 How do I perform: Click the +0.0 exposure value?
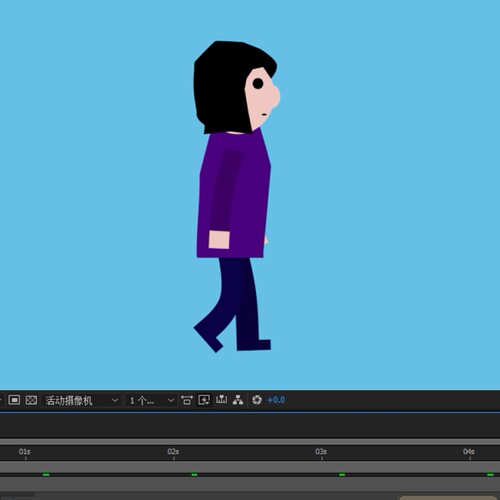pyautogui.click(x=276, y=400)
